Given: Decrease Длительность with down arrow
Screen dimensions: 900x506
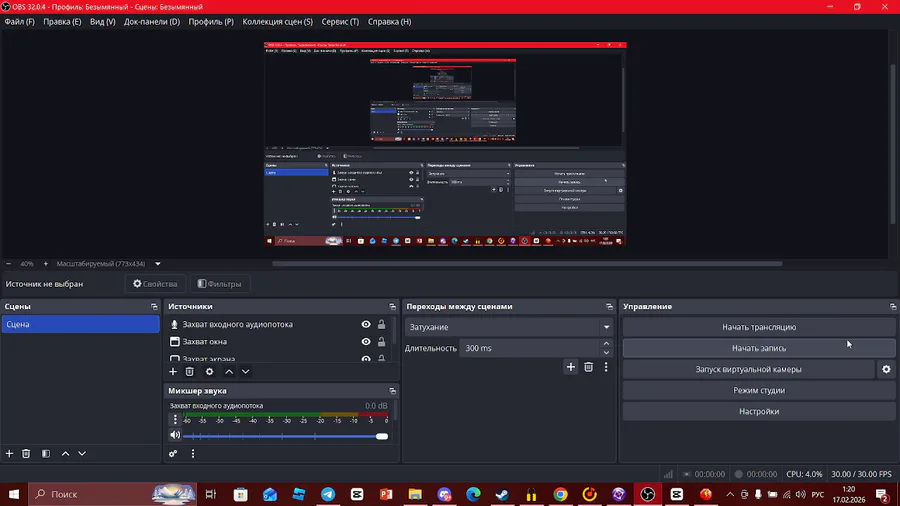Looking at the screenshot, I should [x=606, y=353].
